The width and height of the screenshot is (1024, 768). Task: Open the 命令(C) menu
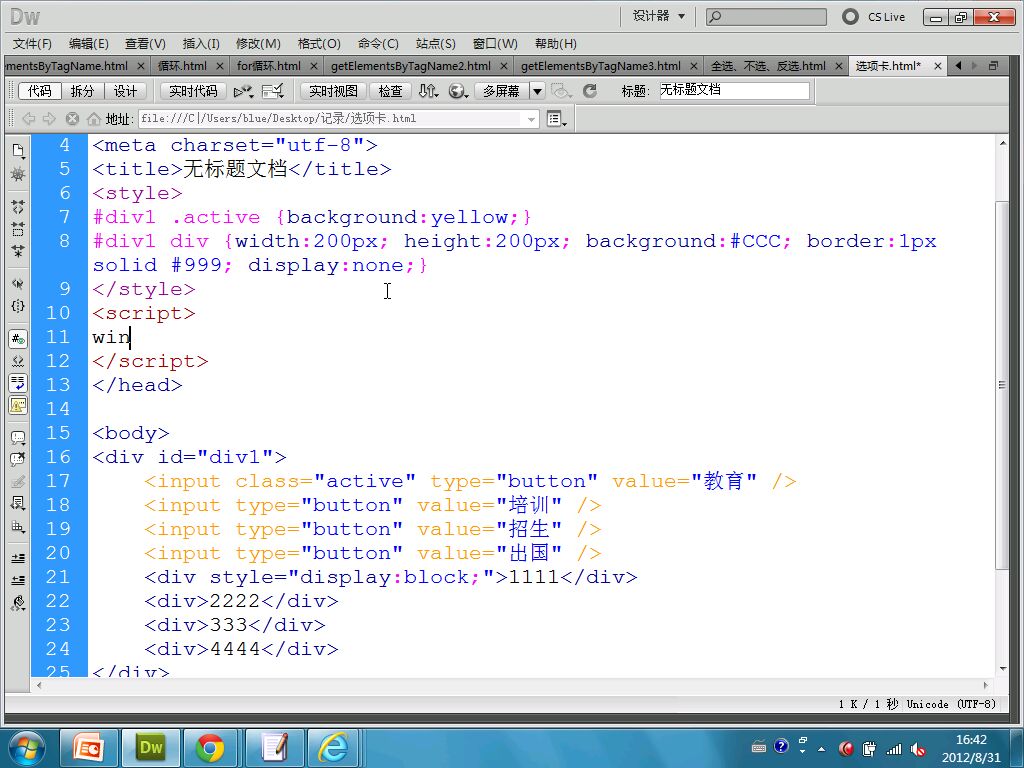pos(378,44)
